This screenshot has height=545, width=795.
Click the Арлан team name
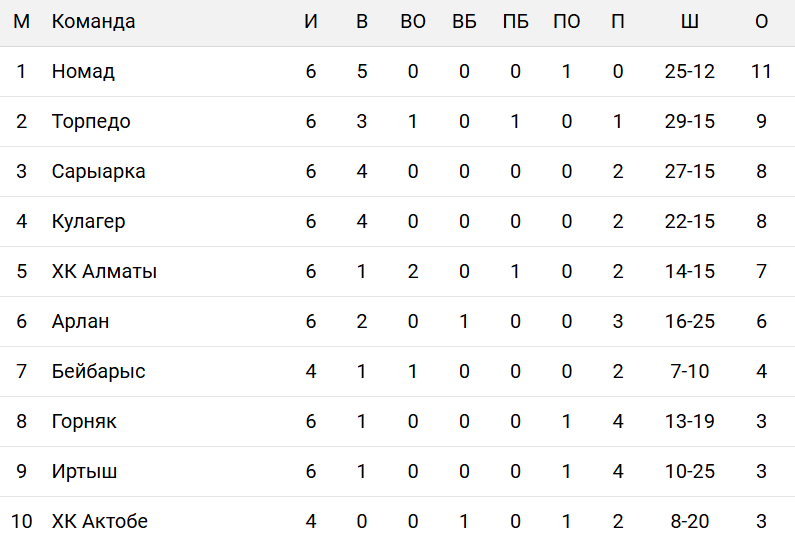click(80, 322)
